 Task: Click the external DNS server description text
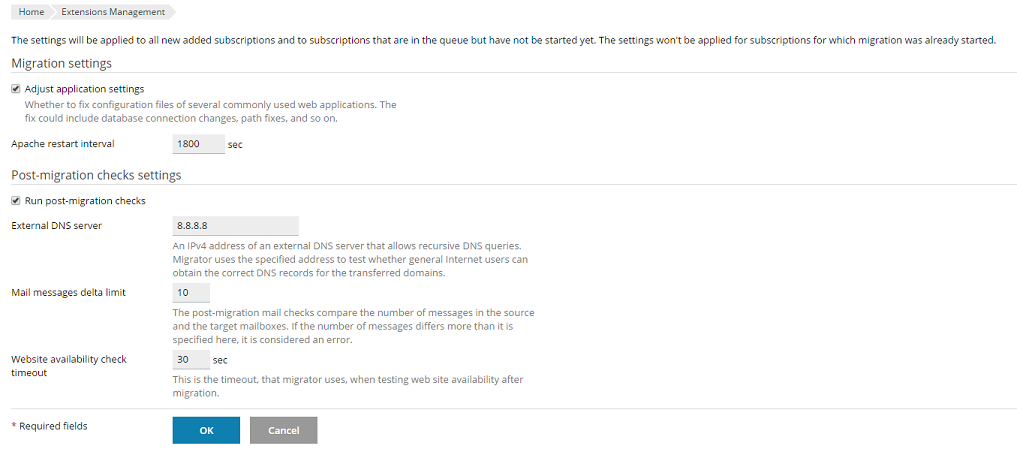coord(350,259)
